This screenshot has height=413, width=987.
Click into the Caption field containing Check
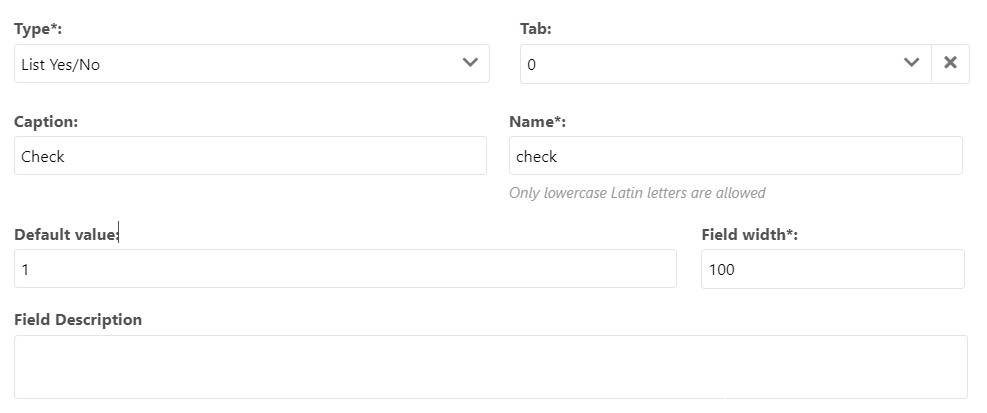coord(251,156)
